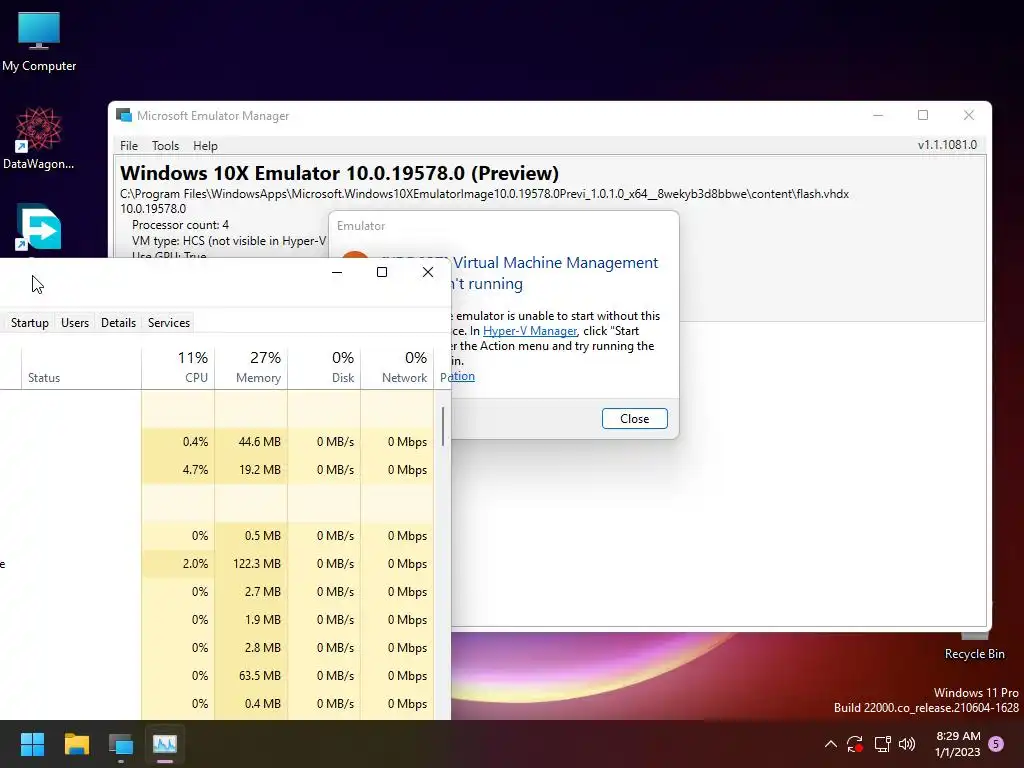Close the Task Manager window

pyautogui.click(x=428, y=272)
